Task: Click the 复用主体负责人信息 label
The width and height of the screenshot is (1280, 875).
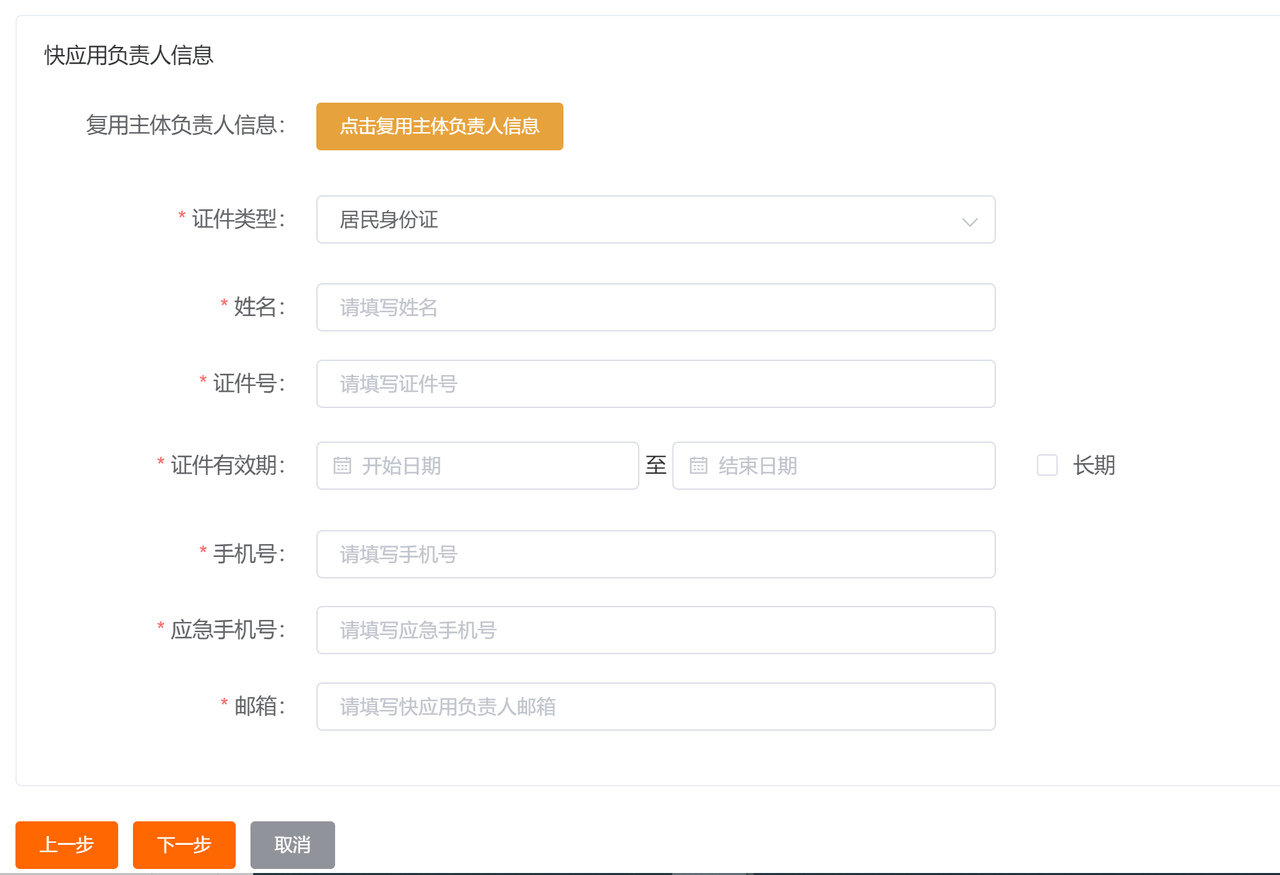Action: (x=185, y=125)
